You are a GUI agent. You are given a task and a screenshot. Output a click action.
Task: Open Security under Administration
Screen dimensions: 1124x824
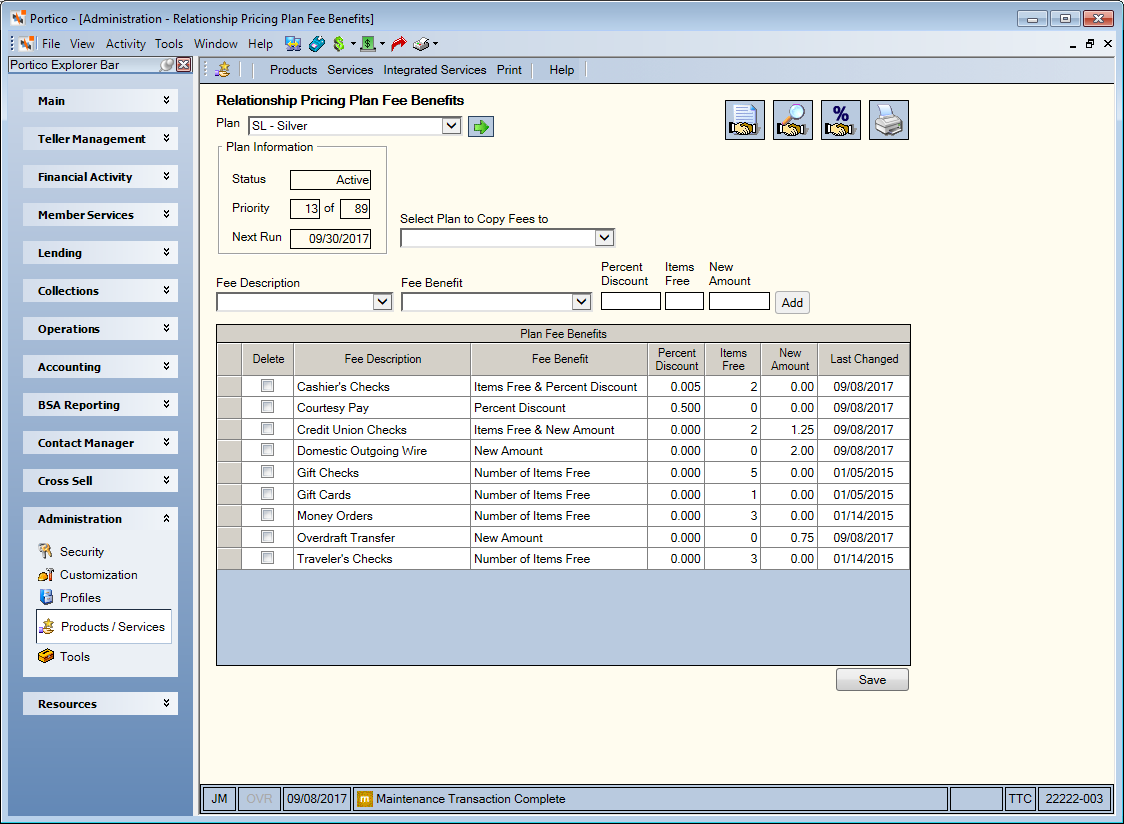(x=82, y=551)
